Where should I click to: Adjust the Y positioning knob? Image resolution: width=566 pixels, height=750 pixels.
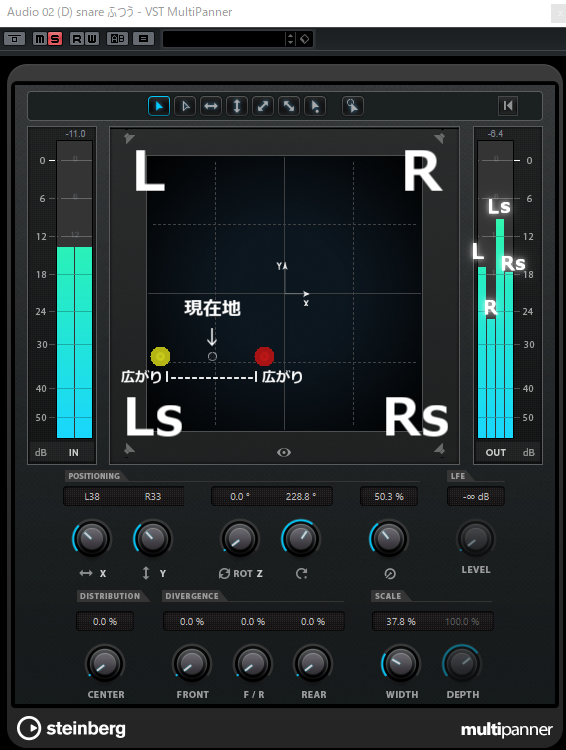coord(153,539)
